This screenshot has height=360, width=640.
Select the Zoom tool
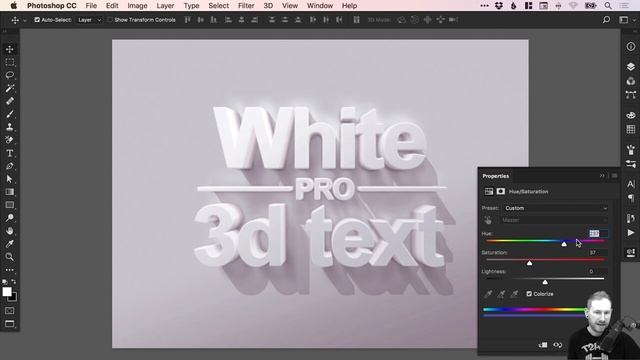[x=9, y=257]
